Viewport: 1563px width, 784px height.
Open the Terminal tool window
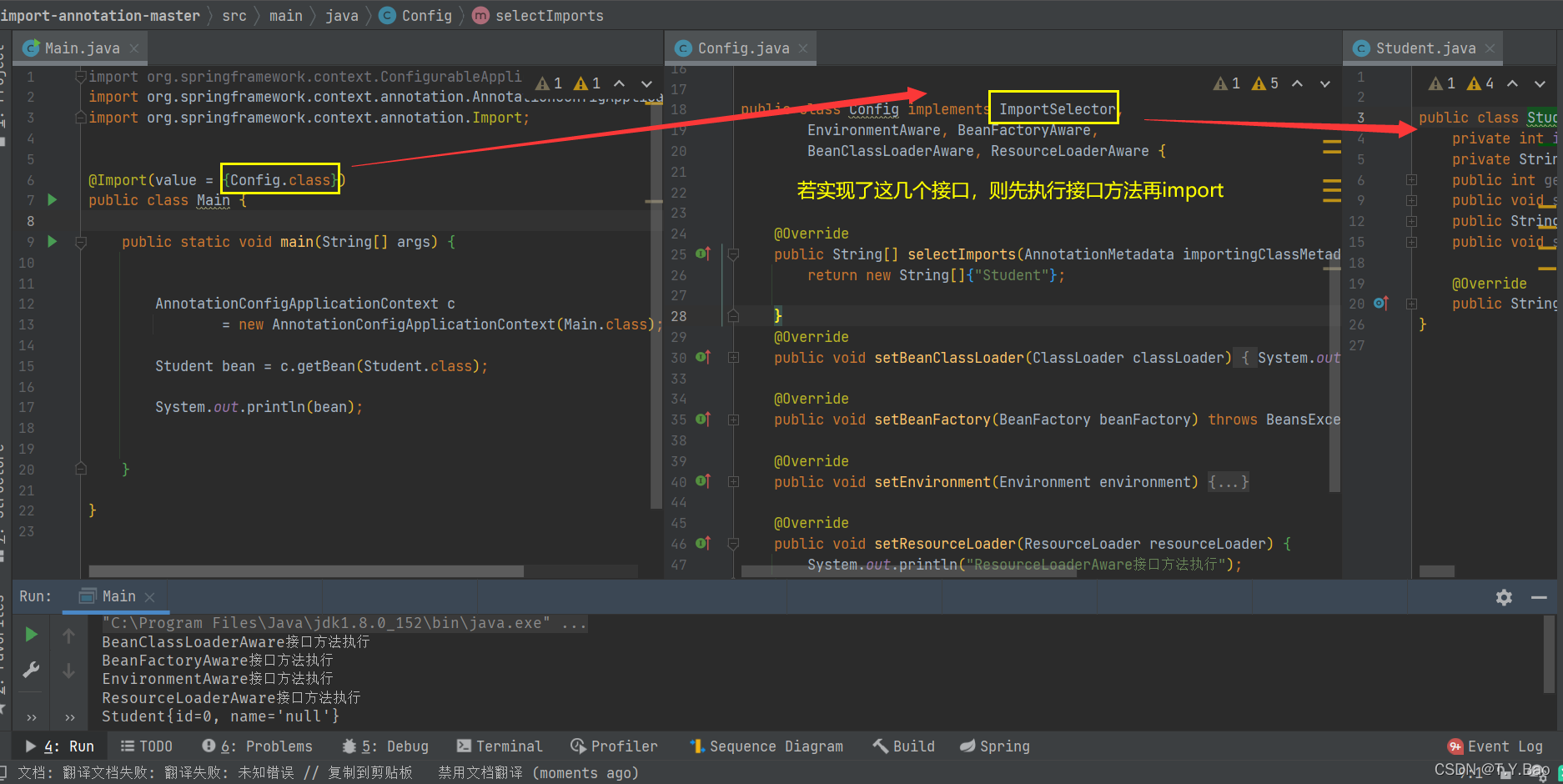click(x=500, y=746)
